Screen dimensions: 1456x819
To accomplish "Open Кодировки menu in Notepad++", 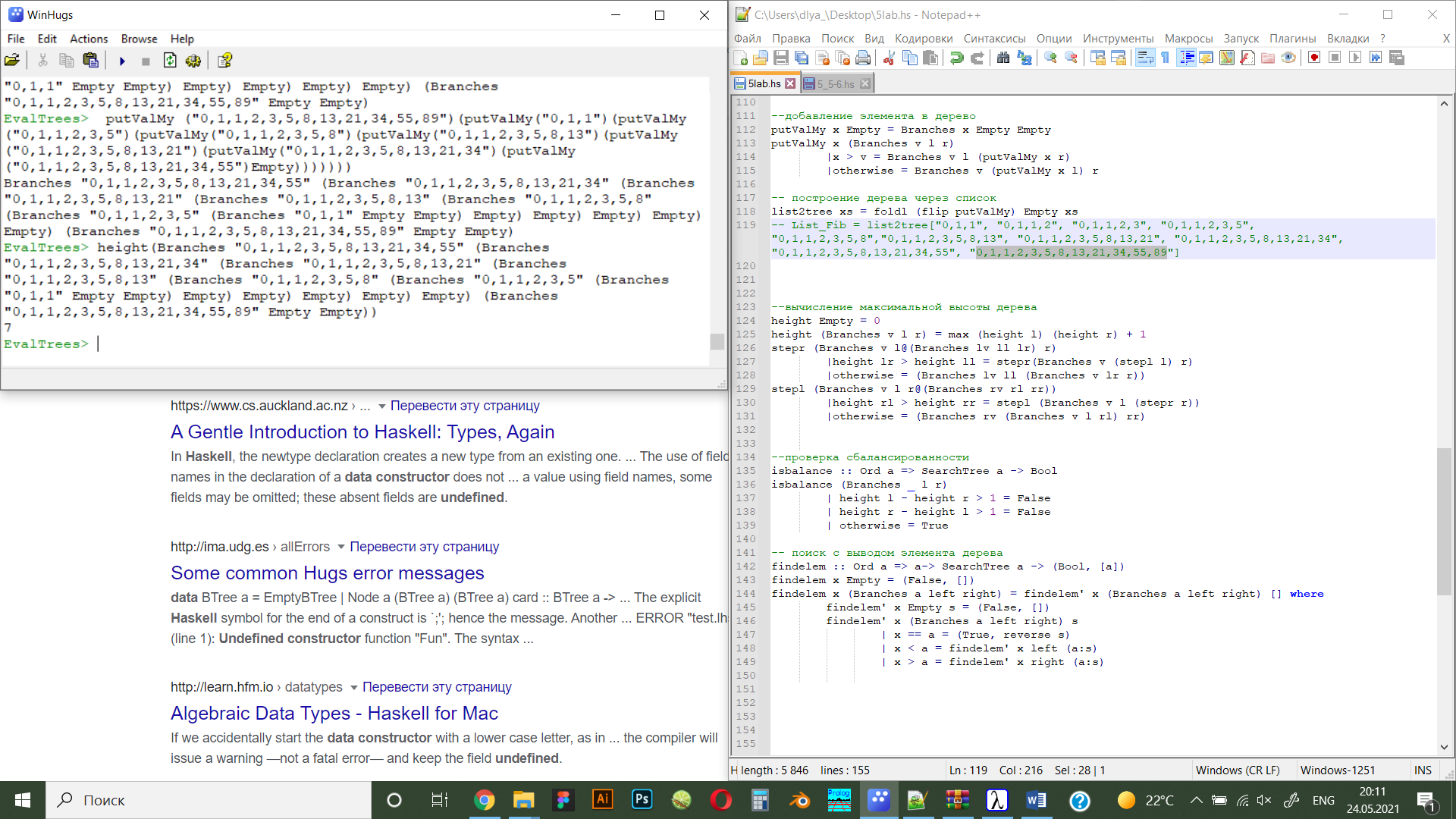I will [x=924, y=39].
